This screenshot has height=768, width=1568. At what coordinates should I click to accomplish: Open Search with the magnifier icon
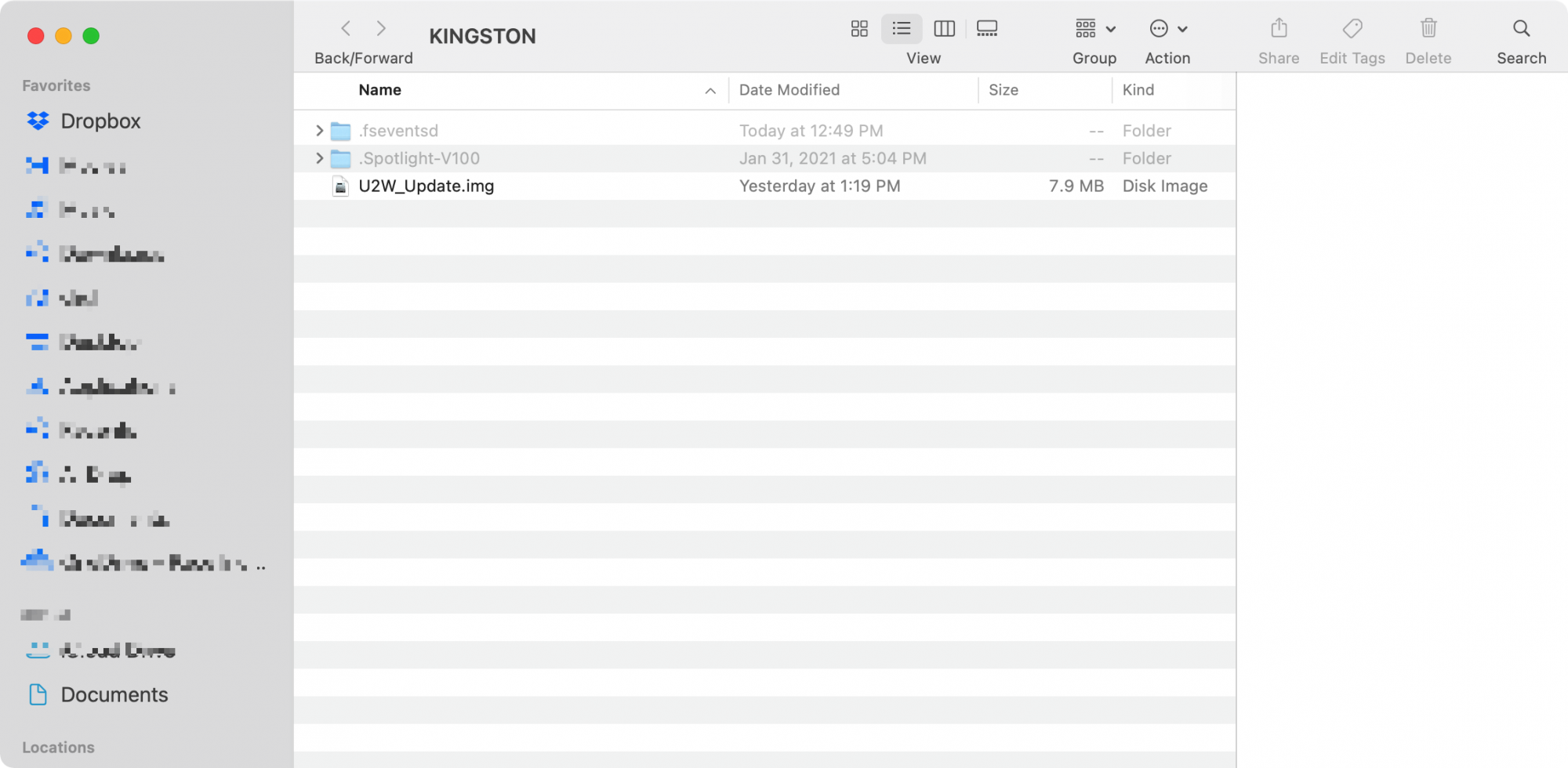(1522, 29)
